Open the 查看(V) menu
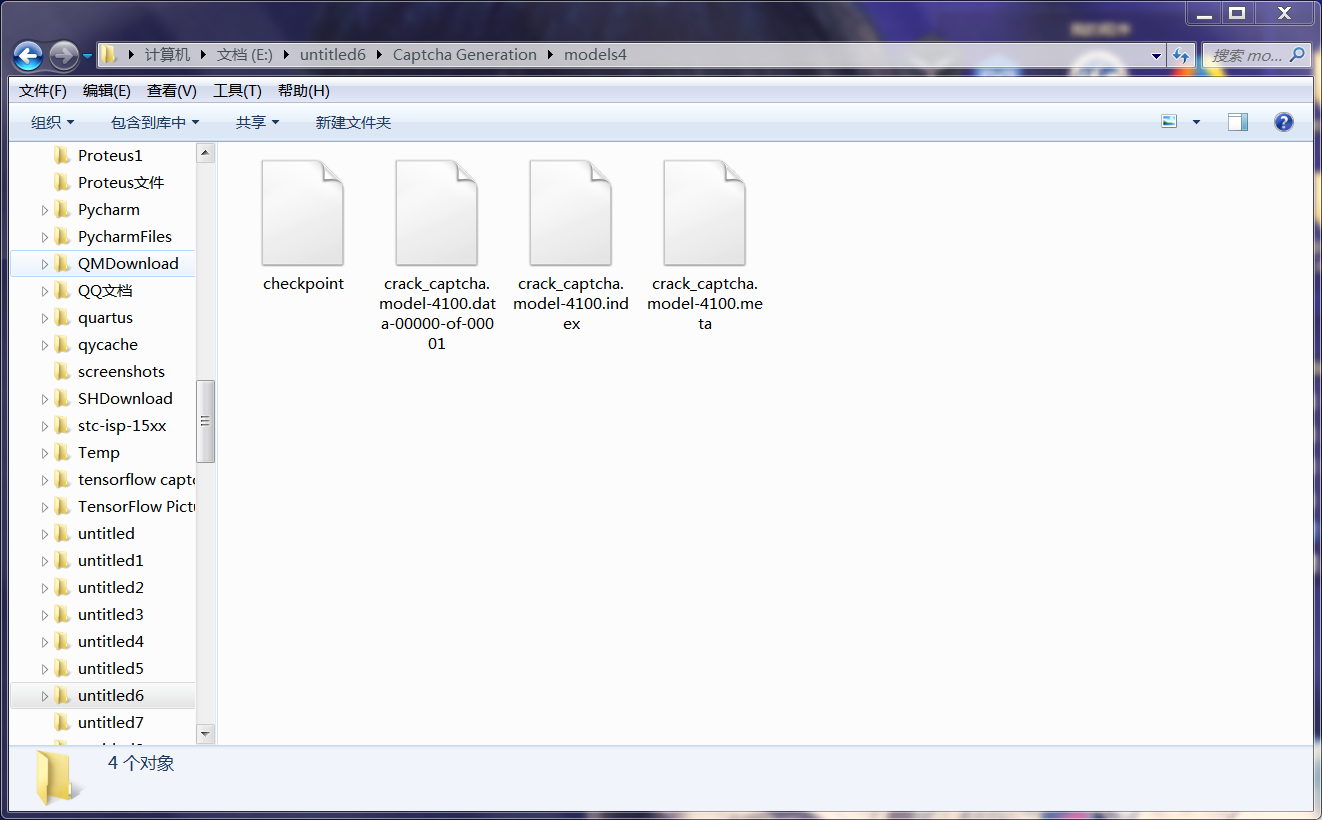 172,91
